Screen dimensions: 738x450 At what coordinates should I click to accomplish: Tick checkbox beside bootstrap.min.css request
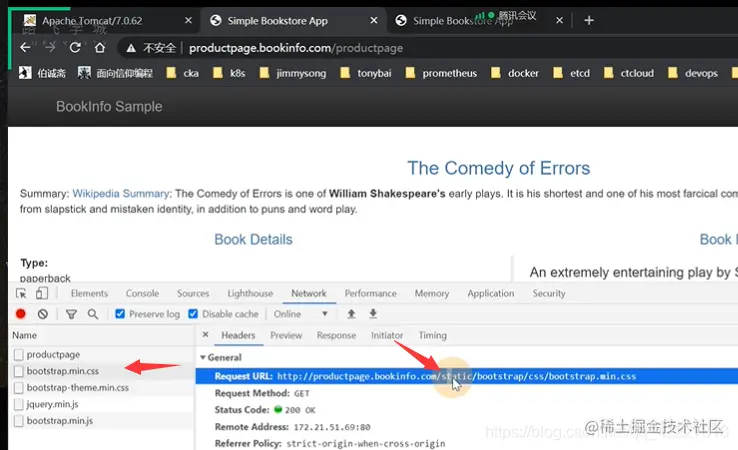(x=18, y=371)
